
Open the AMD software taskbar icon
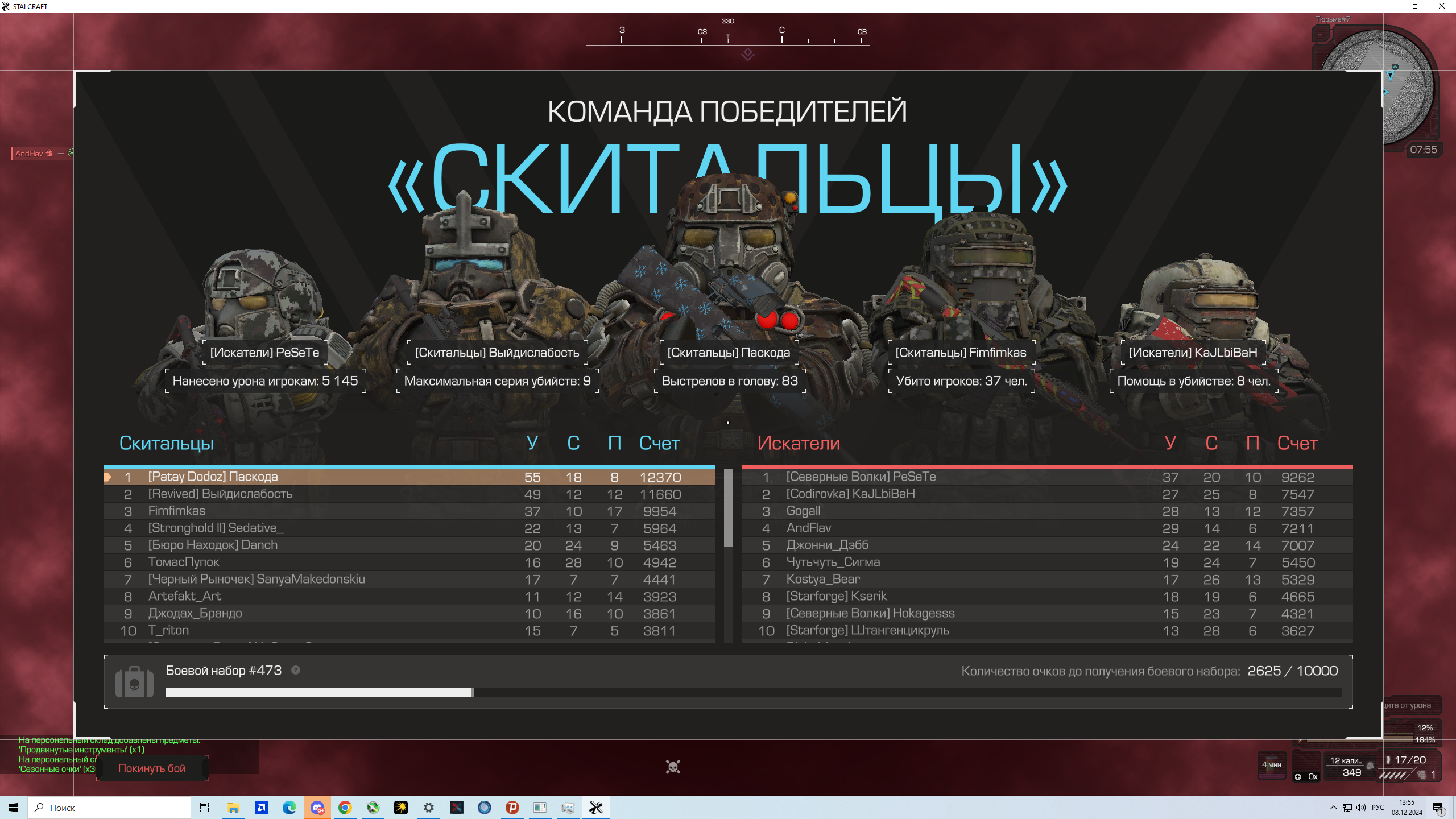tap(261, 808)
